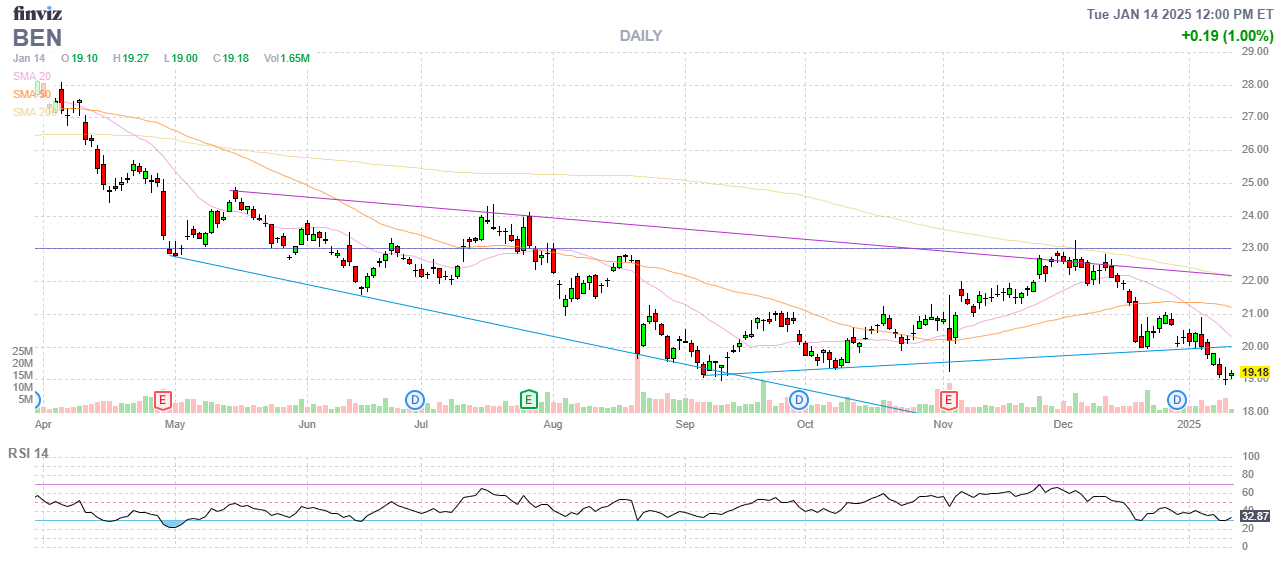Click the BEN ticker symbol
This screenshot has height=562, width=1287.
(38, 38)
